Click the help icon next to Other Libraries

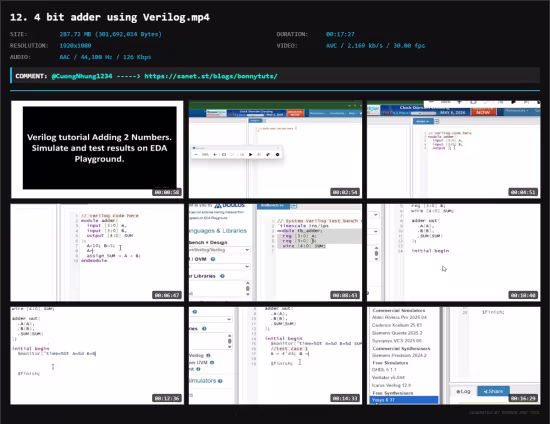click(x=222, y=276)
